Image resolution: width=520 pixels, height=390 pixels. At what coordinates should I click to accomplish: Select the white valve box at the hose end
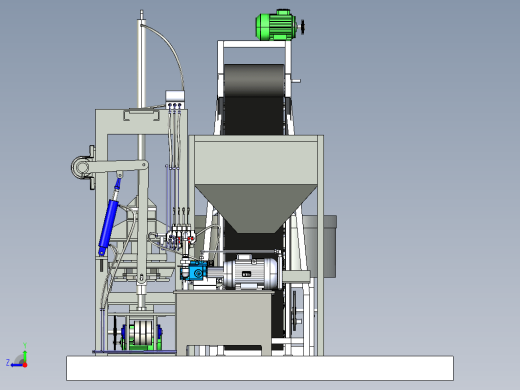click(x=175, y=97)
